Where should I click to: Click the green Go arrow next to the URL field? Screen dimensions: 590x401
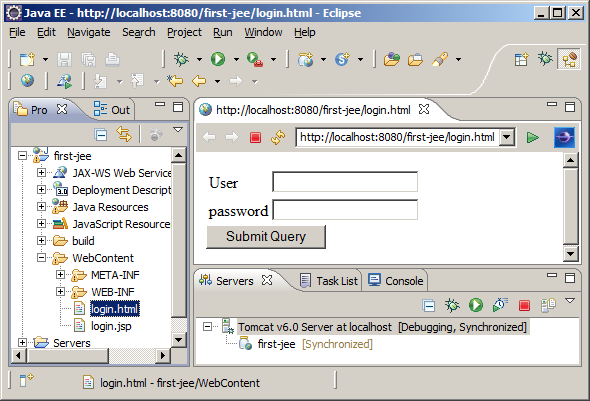[x=532, y=137]
